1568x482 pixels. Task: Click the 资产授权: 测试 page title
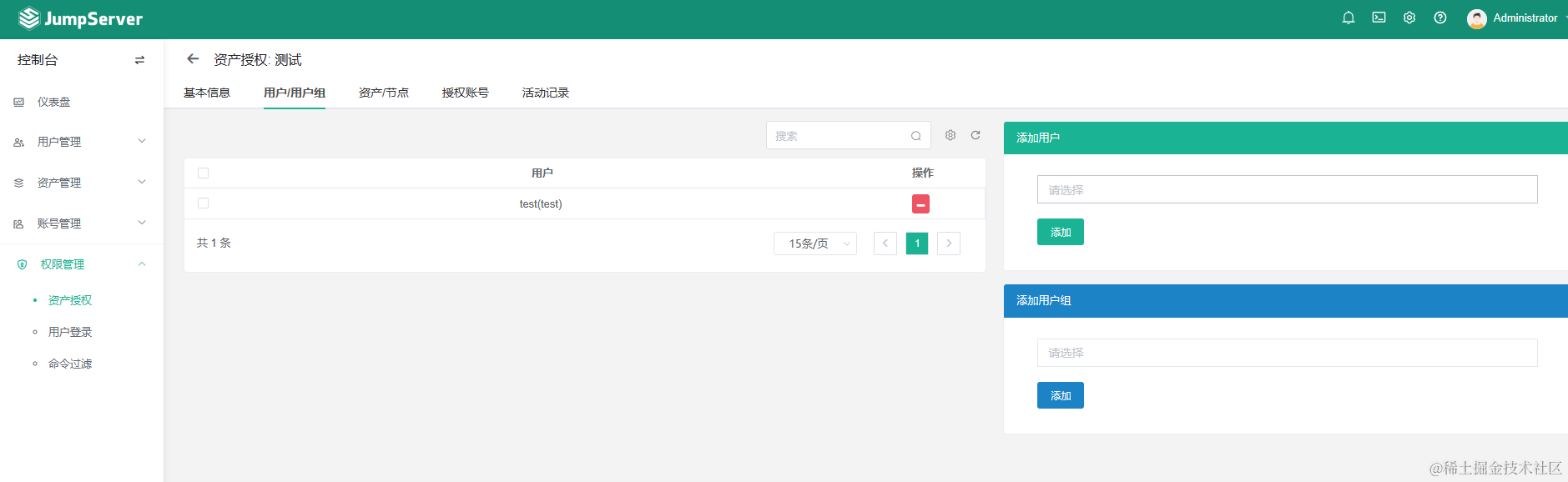click(257, 60)
